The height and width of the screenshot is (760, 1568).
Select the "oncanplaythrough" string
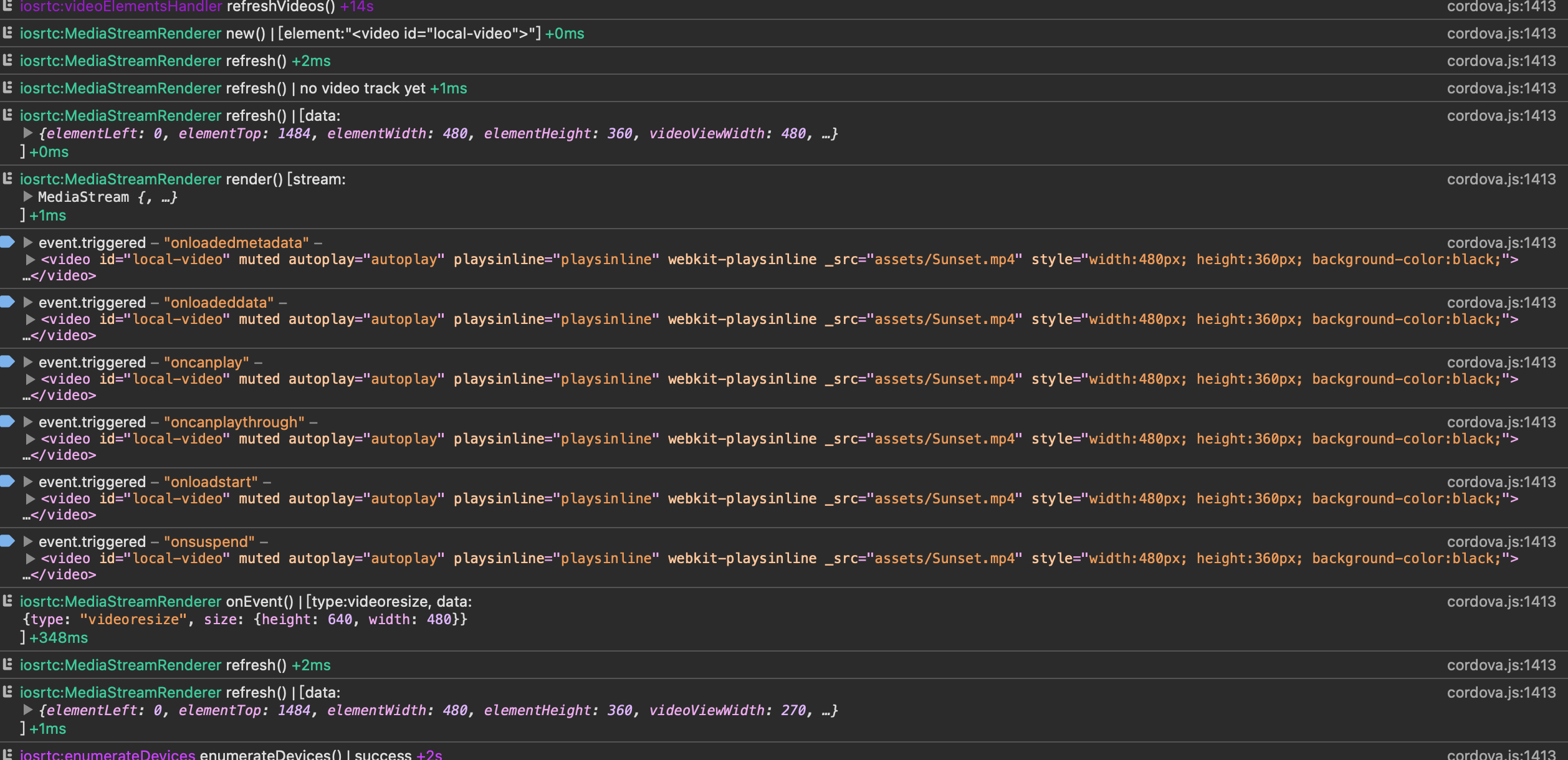pos(234,422)
